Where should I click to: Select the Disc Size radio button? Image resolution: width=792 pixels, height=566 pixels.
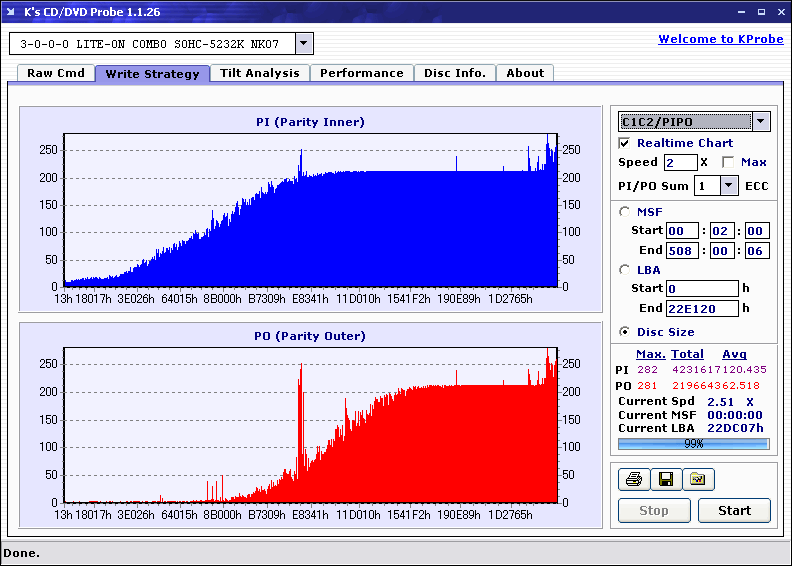point(624,332)
